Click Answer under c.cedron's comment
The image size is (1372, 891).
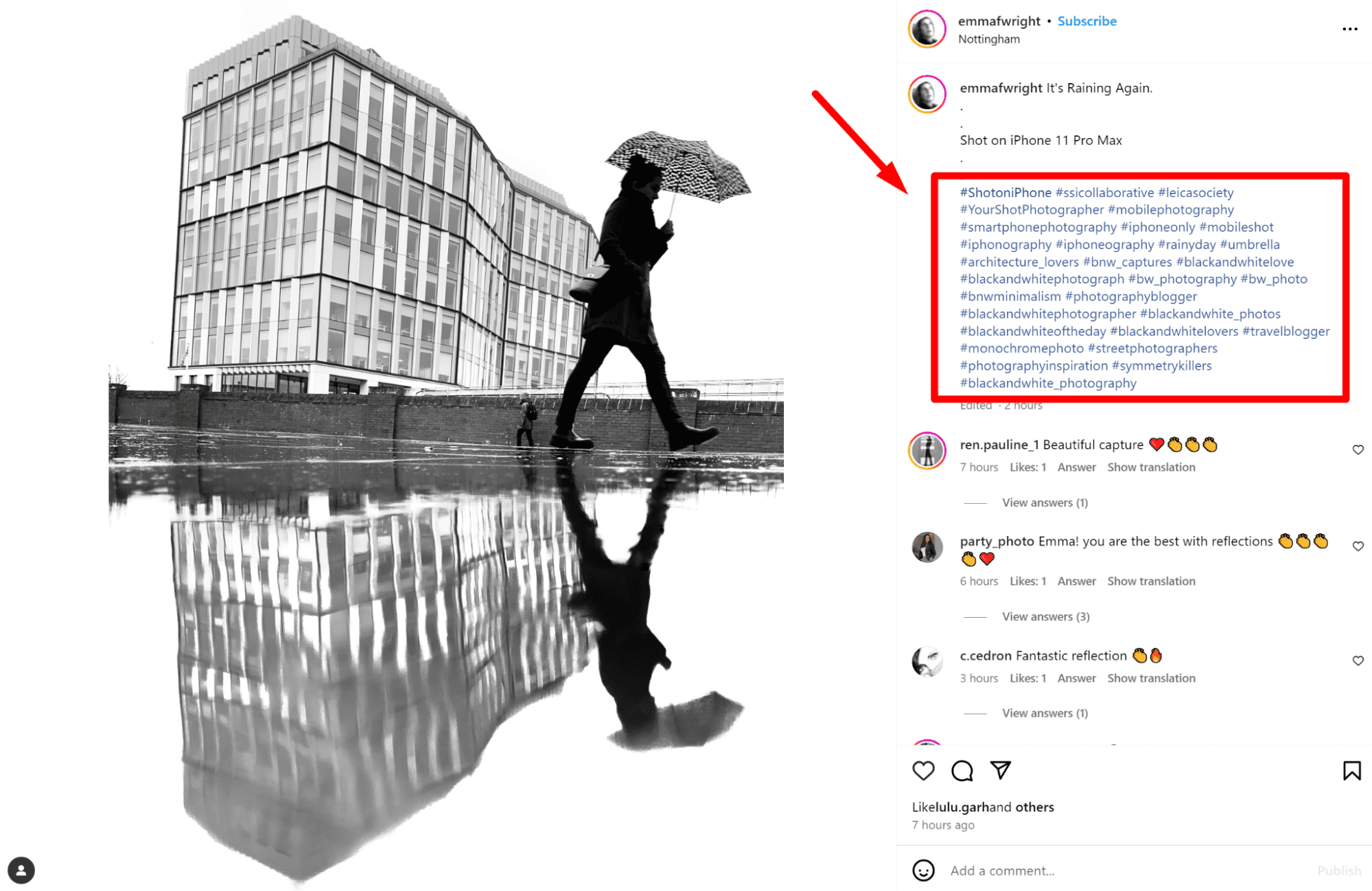coord(1076,678)
